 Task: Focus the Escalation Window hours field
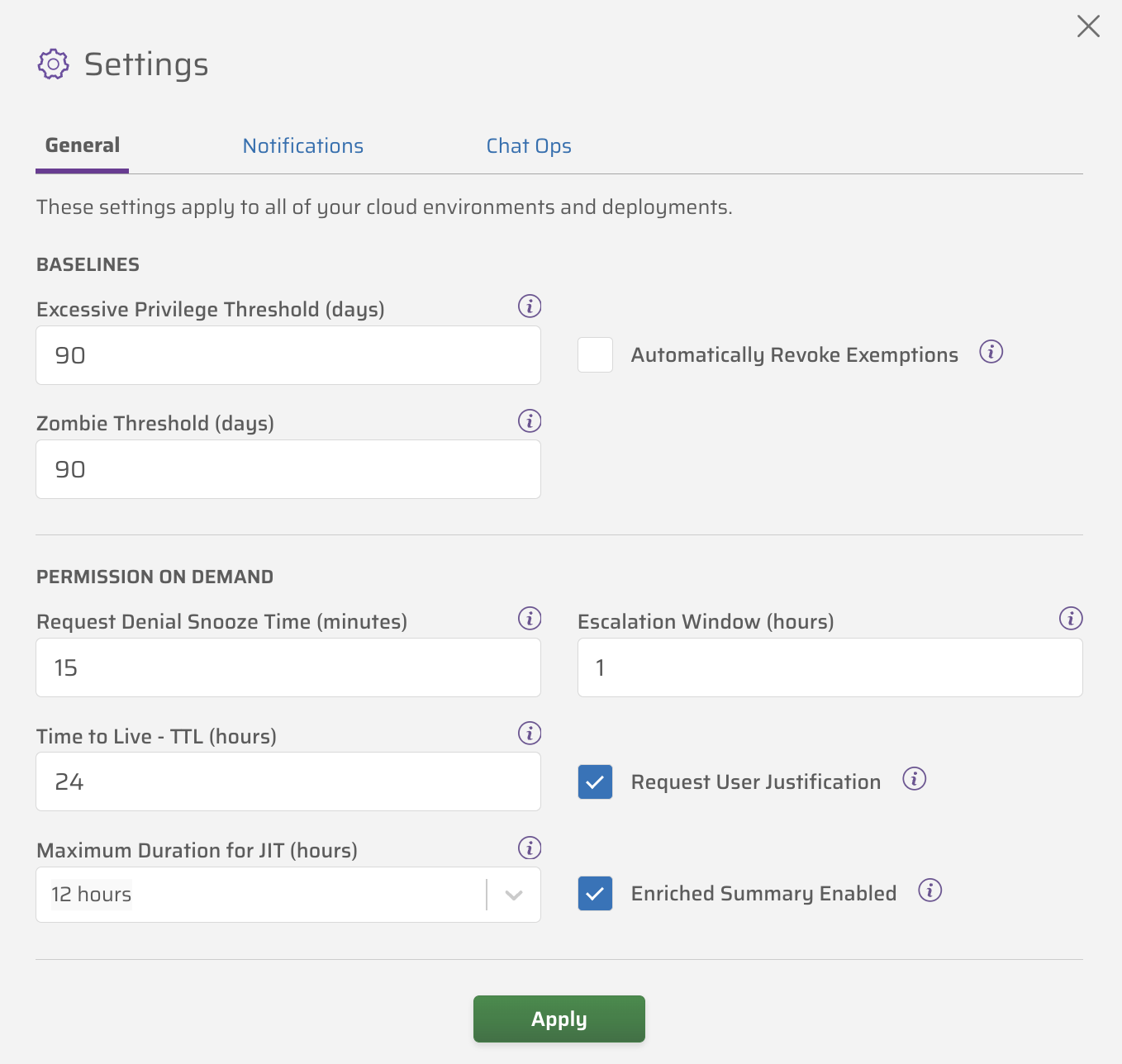[x=830, y=667]
